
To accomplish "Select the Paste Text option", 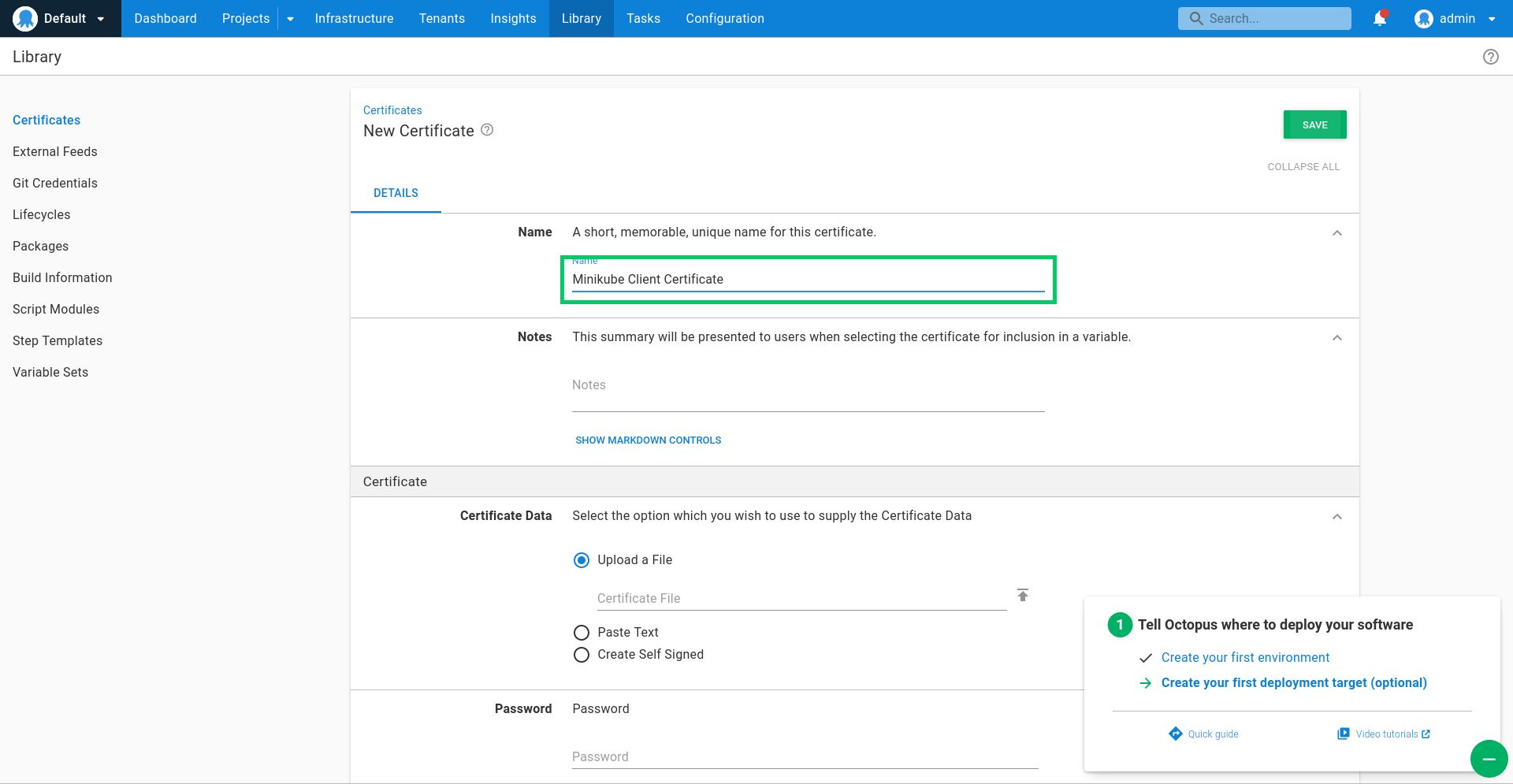I will [x=582, y=633].
